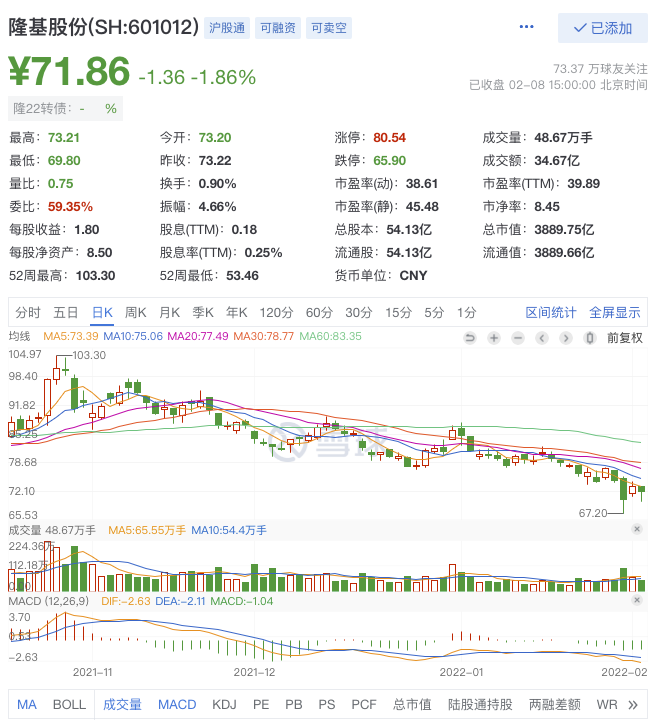Select the 月K chart tab

[x=169, y=313]
